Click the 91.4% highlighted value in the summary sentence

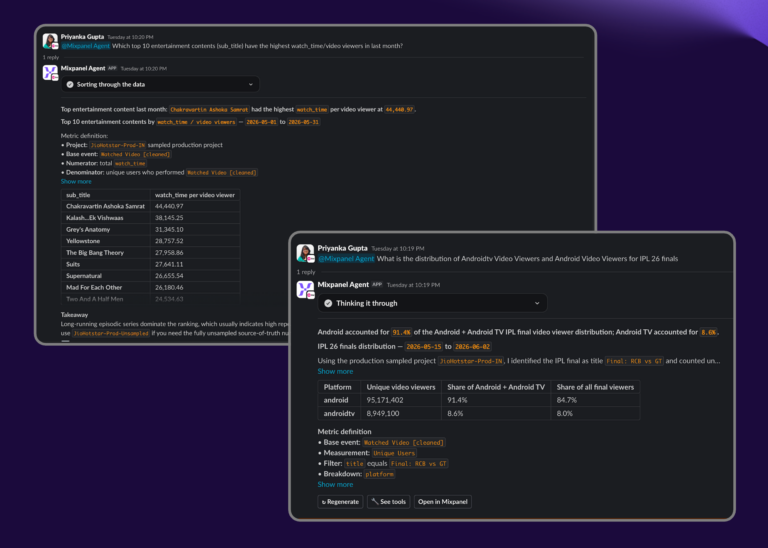(x=401, y=332)
